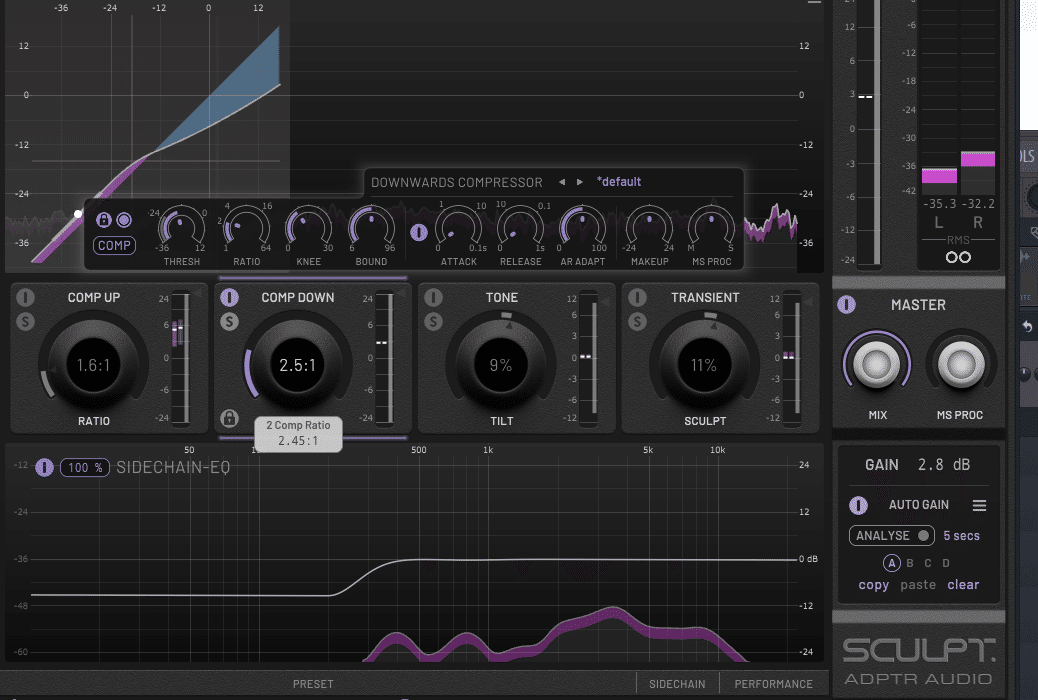Click the SCULPT ADPTR AUDIO logo
This screenshot has width=1038, height=700.
coord(918,662)
